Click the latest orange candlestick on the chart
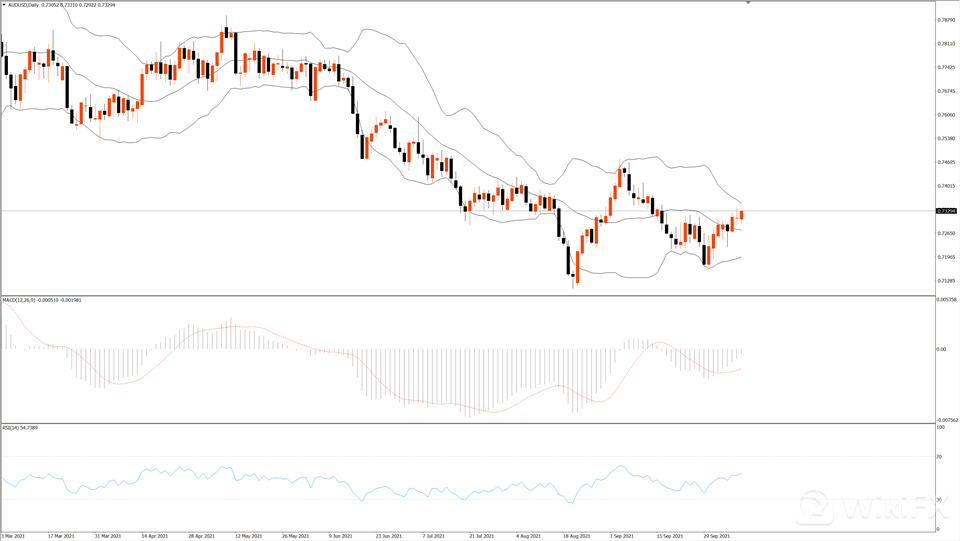This screenshot has height=541, width=960. pos(741,214)
